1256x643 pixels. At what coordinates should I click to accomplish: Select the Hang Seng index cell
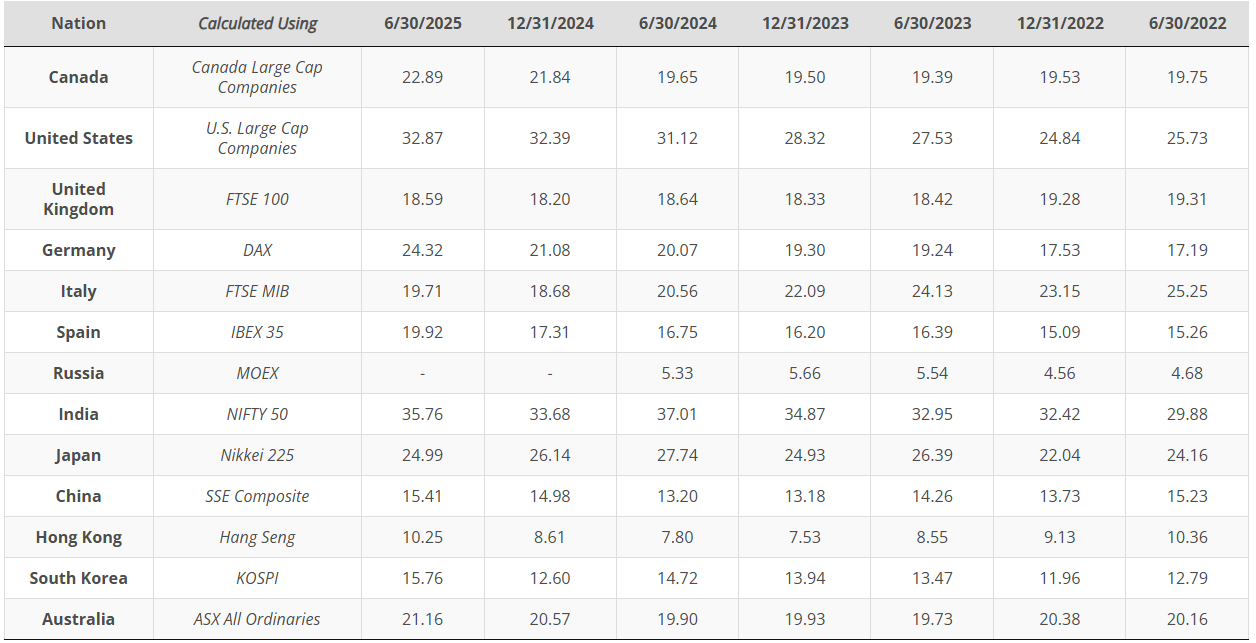(x=257, y=537)
